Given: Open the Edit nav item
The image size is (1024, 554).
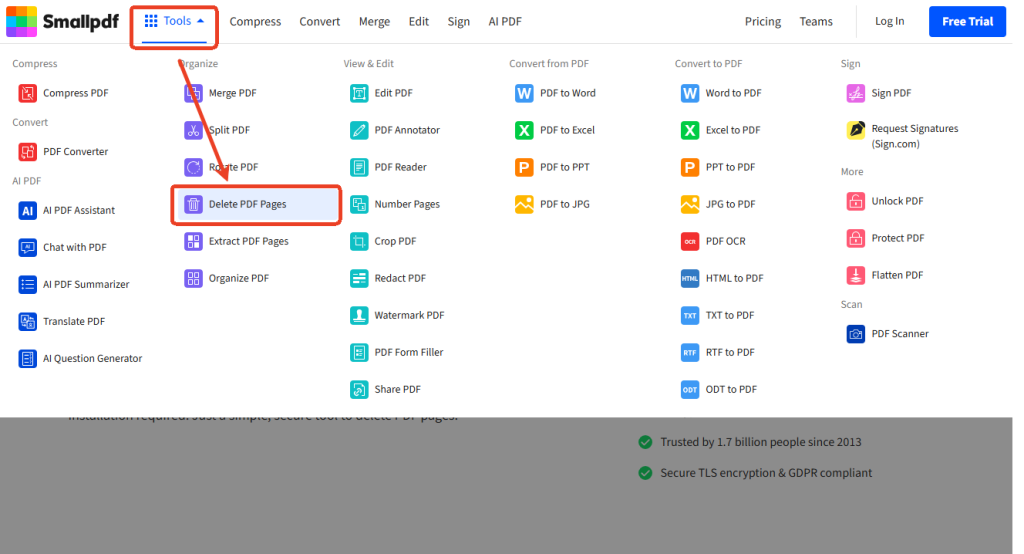Looking at the screenshot, I should [419, 22].
